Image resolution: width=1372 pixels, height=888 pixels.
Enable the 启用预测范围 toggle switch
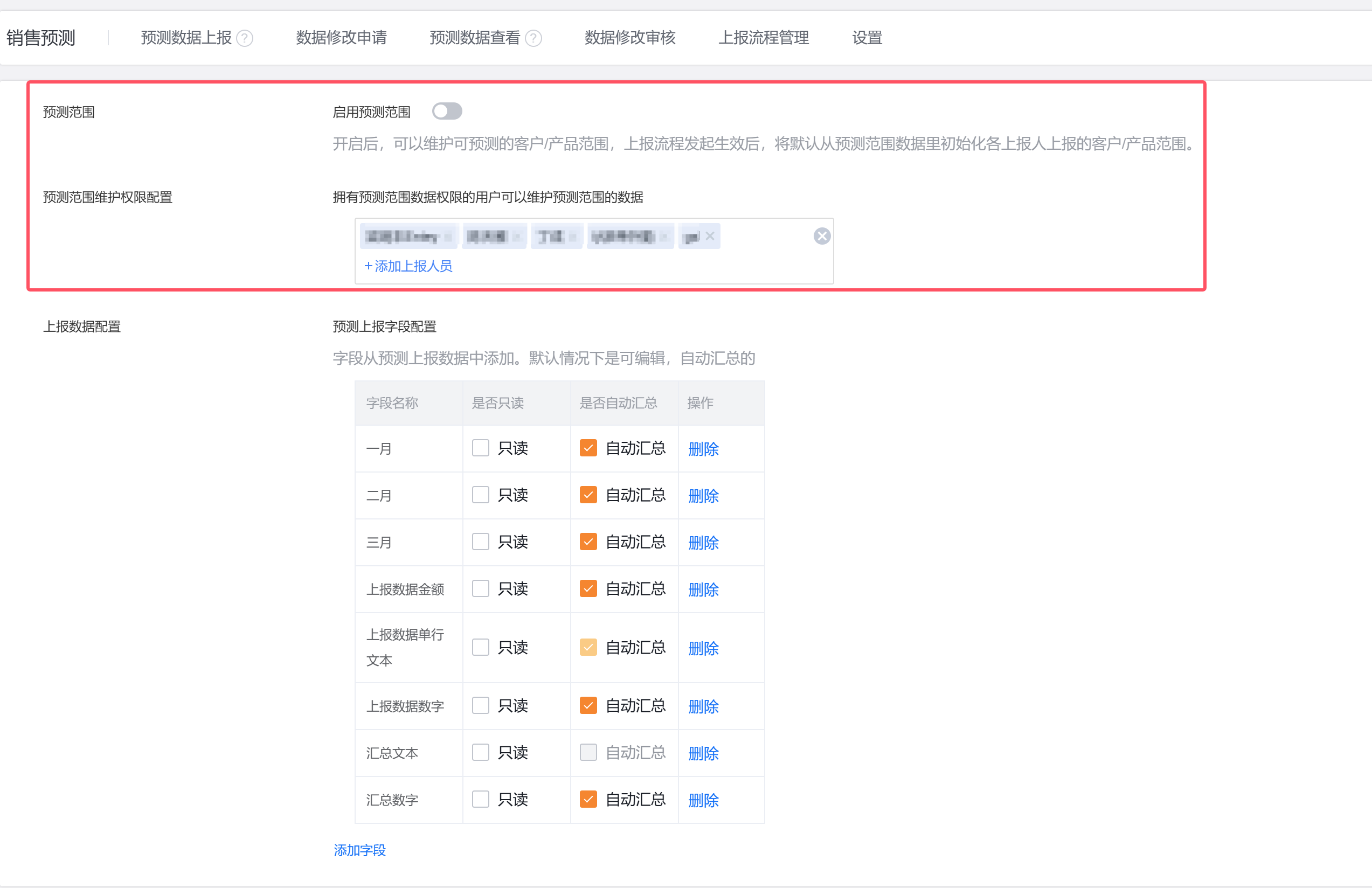447,111
